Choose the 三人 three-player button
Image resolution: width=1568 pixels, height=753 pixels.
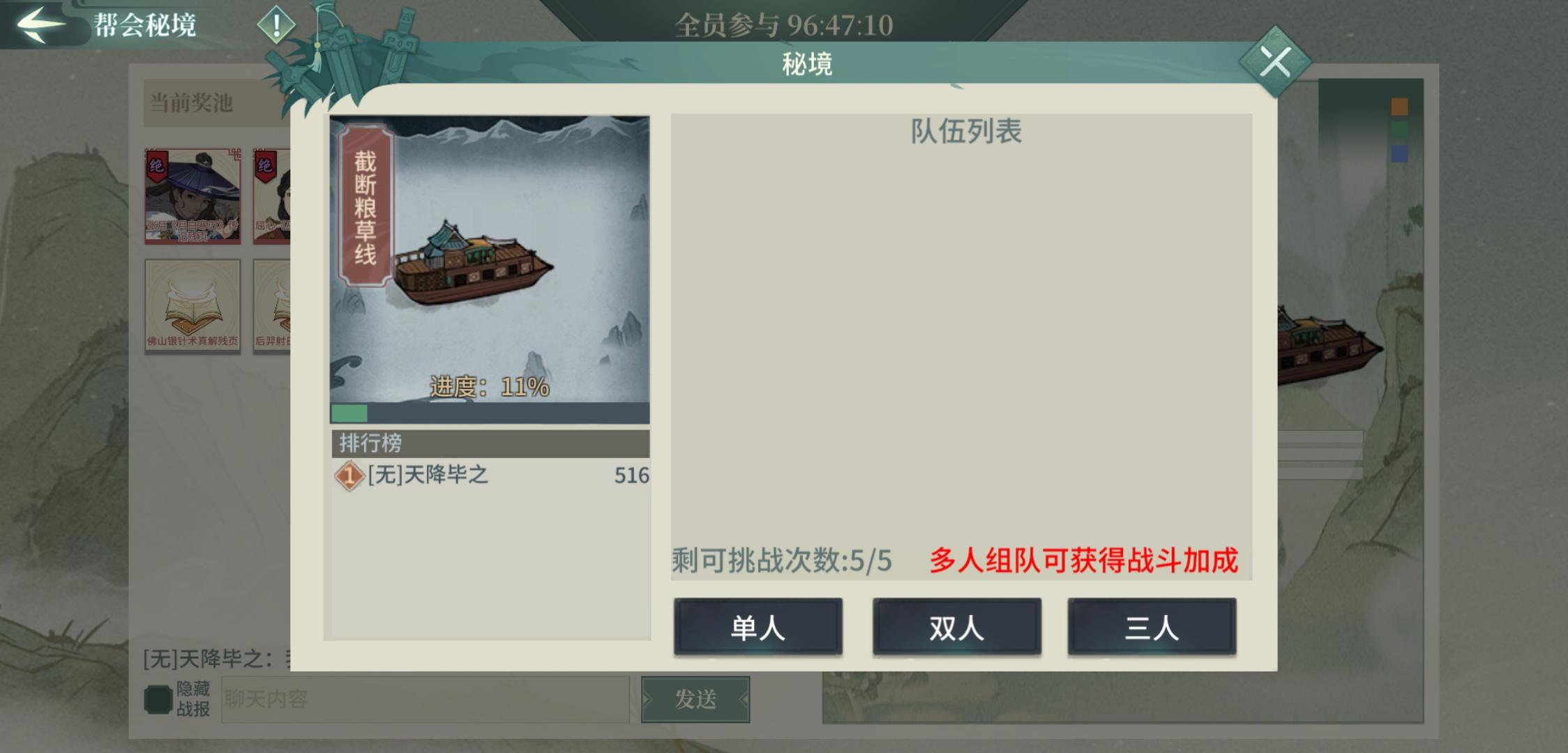[1152, 627]
